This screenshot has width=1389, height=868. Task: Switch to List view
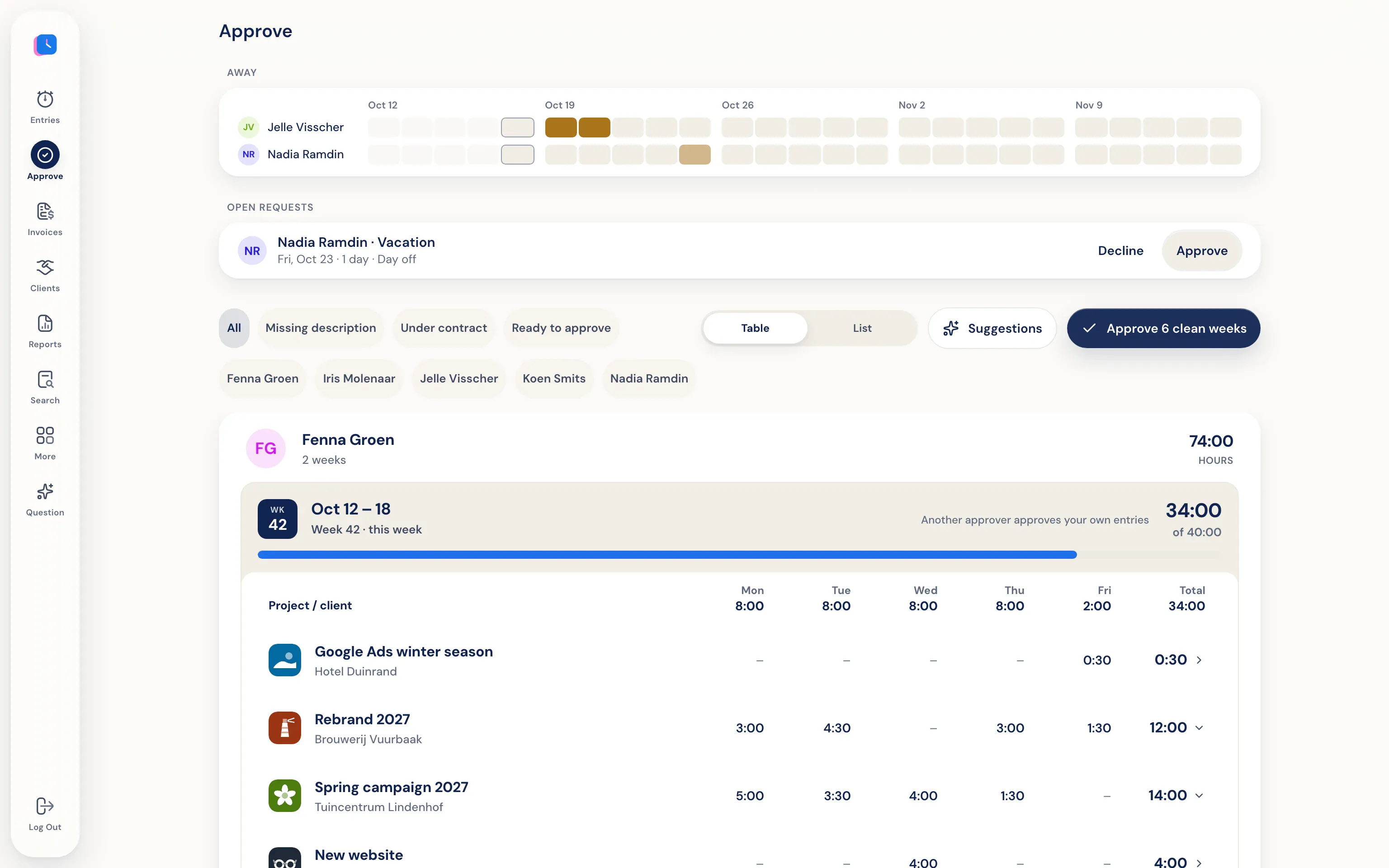tap(861, 328)
